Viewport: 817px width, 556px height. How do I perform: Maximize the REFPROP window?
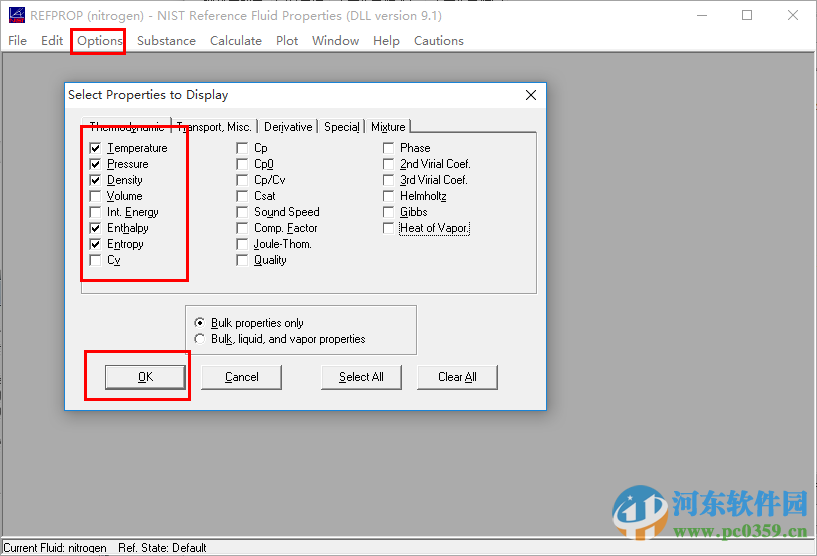pos(747,15)
